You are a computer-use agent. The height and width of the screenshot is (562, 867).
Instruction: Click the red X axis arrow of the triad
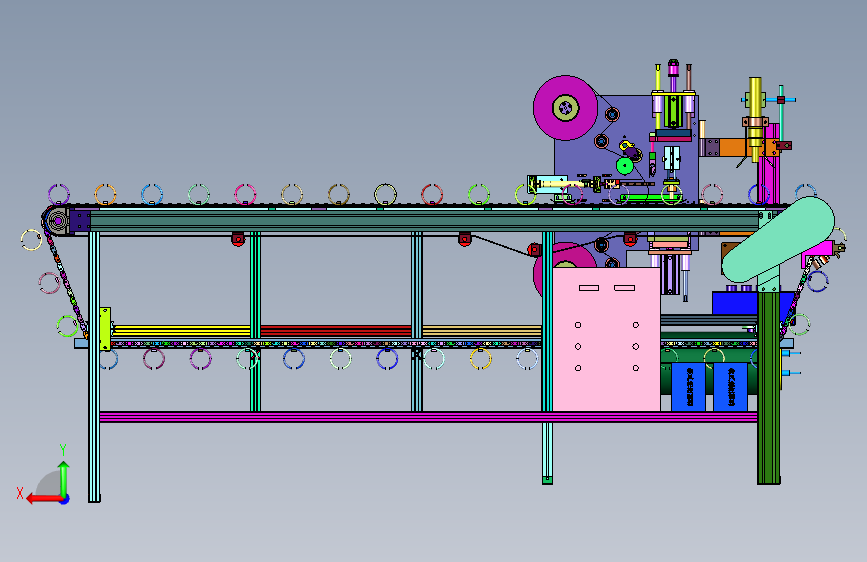pos(44,499)
